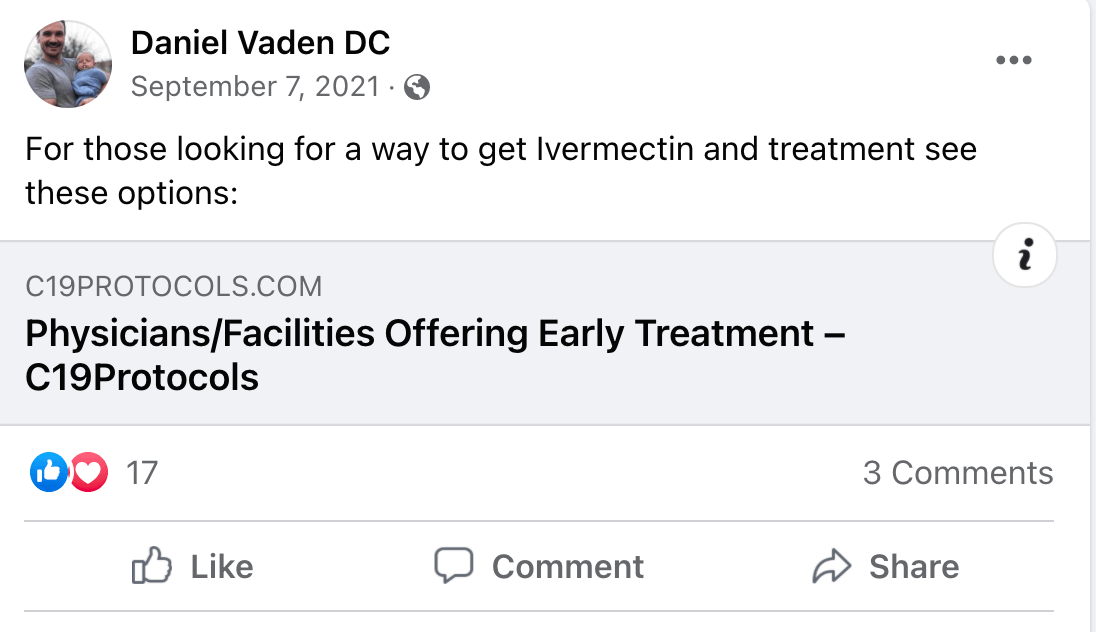Click the C19PROTOCOLS.COM domain label
The image size is (1096, 632).
click(173, 287)
